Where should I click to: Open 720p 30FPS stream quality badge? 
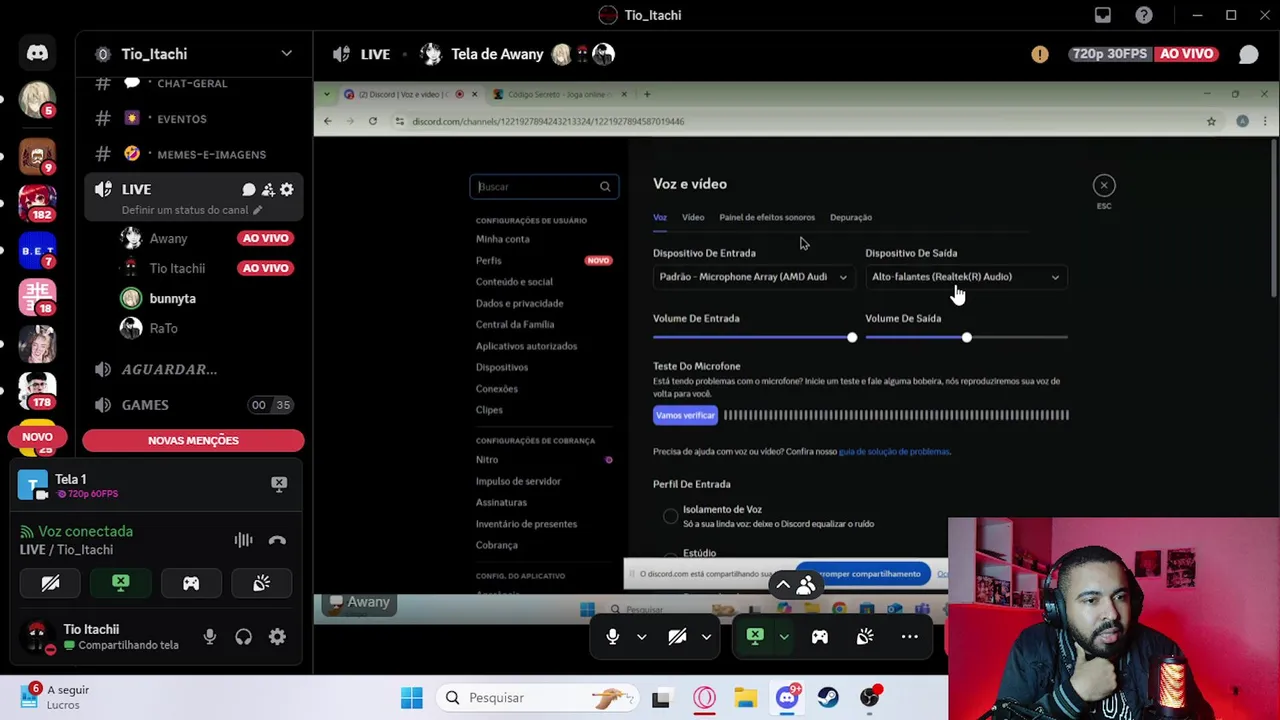point(1110,54)
